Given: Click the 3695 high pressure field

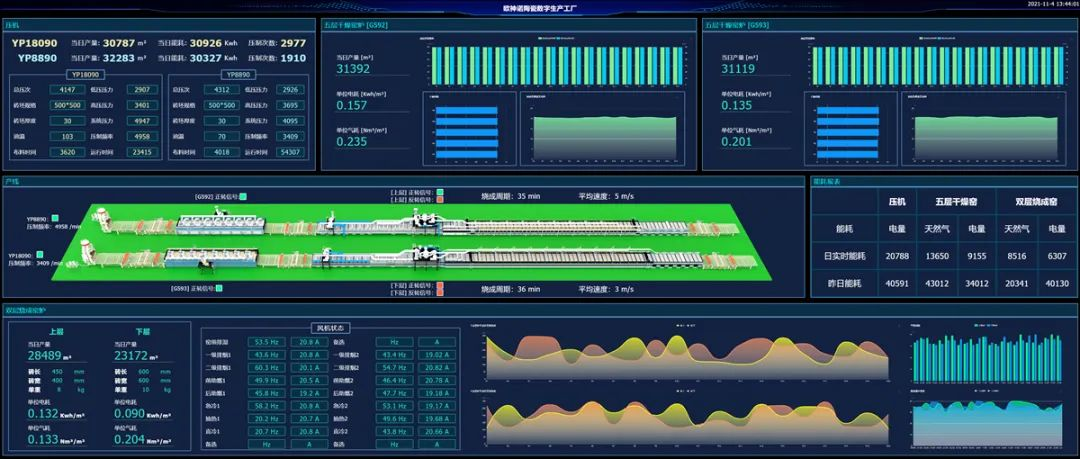Looking at the screenshot, I should point(291,105).
